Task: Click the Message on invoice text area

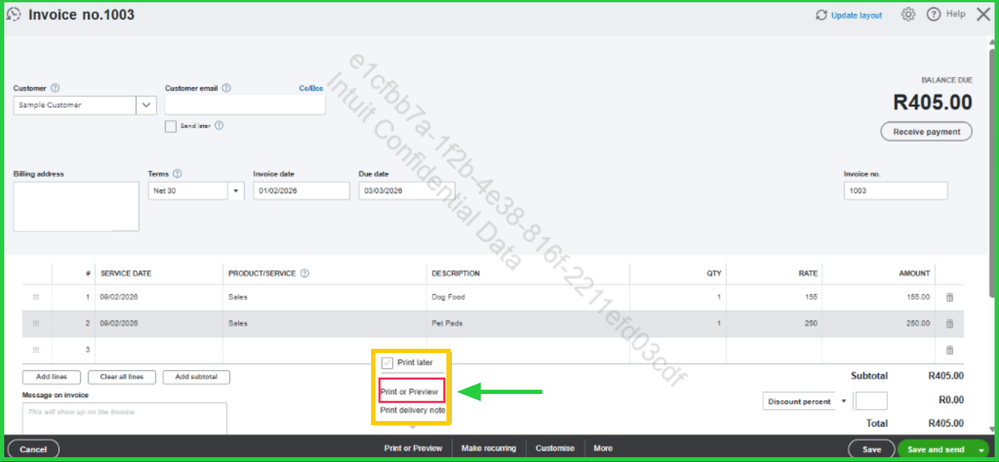Action: click(124, 418)
